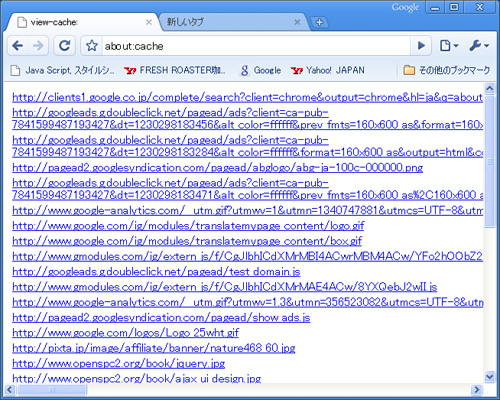500x400 pixels.
Task: Open gmodules link with CgJlbhICdXMrMBI4ACw
Action: point(247,256)
